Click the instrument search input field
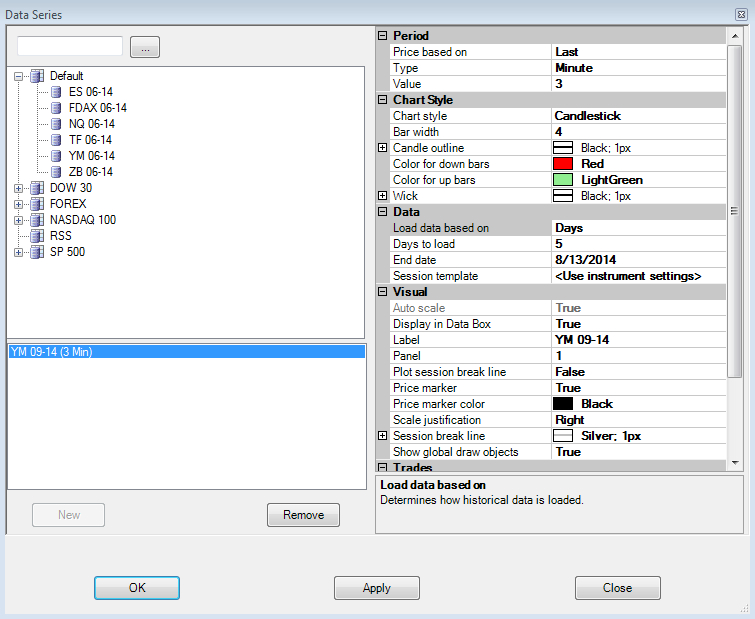 (70, 47)
